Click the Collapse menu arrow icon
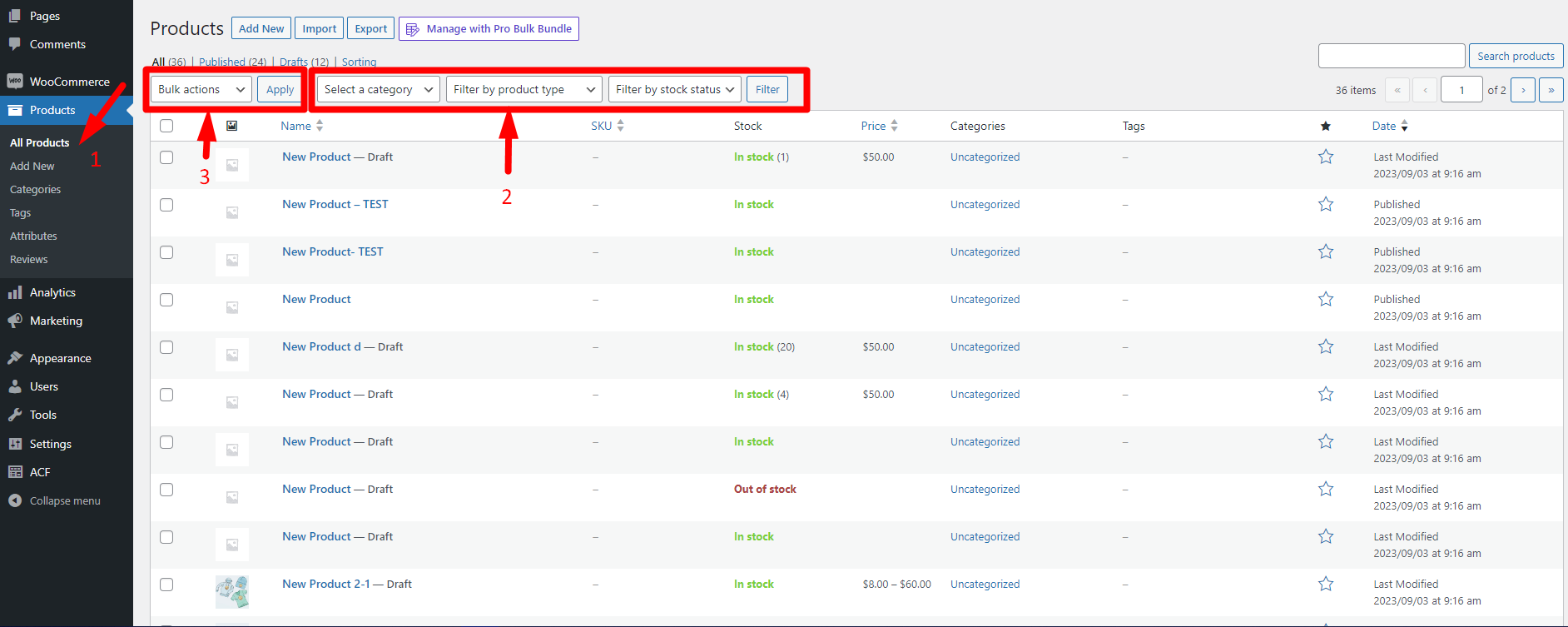The height and width of the screenshot is (627, 1568). (15, 500)
